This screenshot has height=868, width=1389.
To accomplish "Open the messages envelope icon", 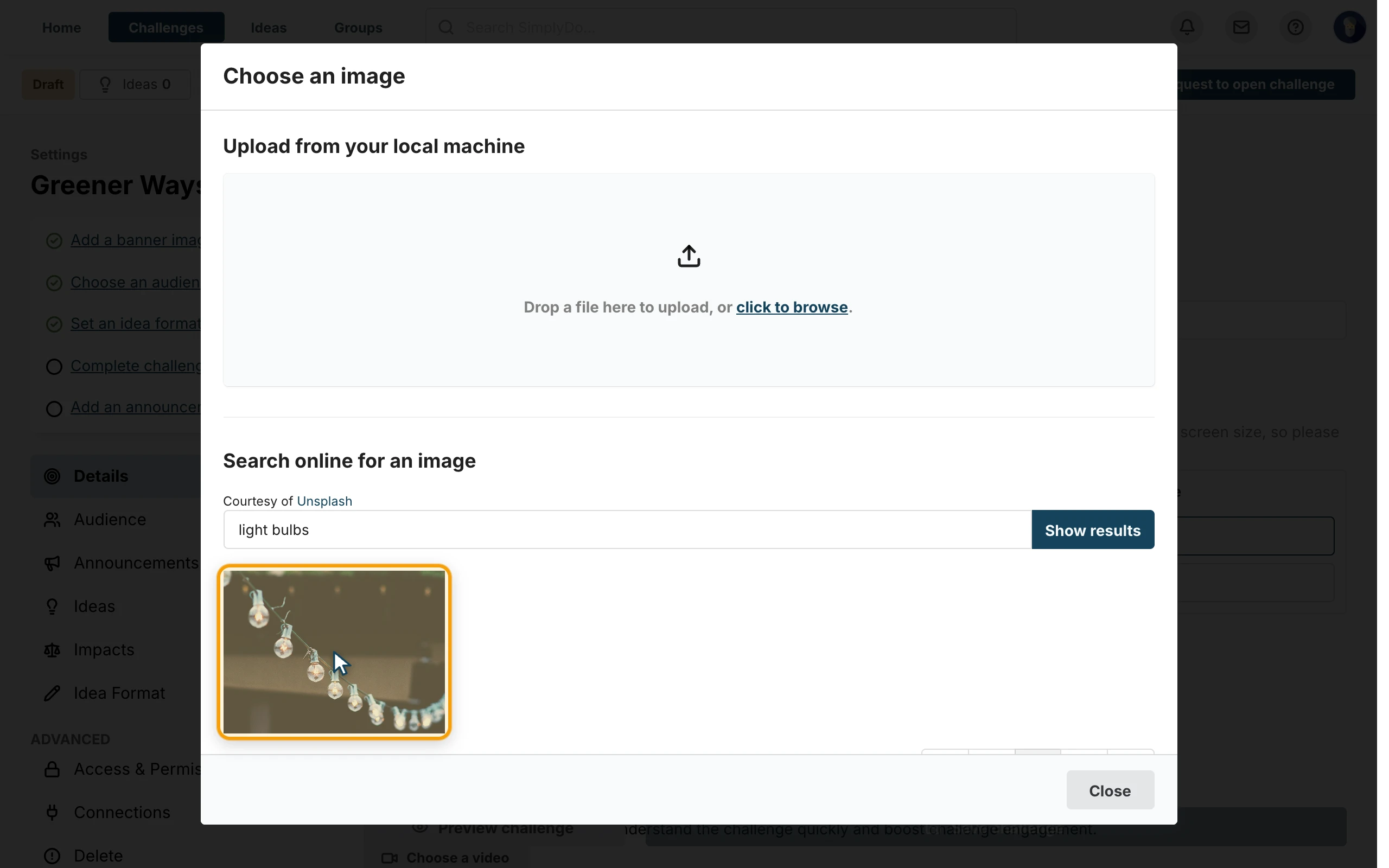I will pos(1241,27).
